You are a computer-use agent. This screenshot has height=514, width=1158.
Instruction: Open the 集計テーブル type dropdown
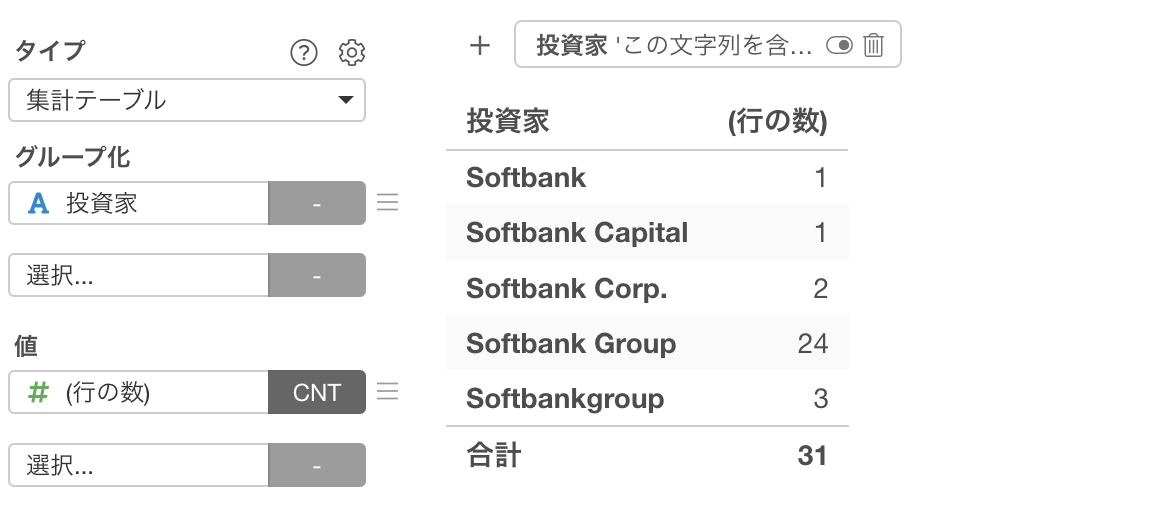click(x=187, y=100)
